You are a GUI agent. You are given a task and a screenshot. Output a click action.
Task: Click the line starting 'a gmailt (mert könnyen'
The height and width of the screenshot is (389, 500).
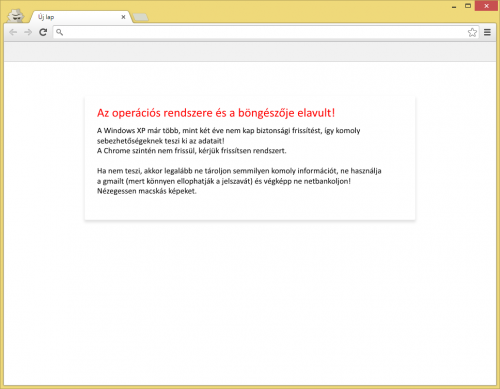[224, 181]
